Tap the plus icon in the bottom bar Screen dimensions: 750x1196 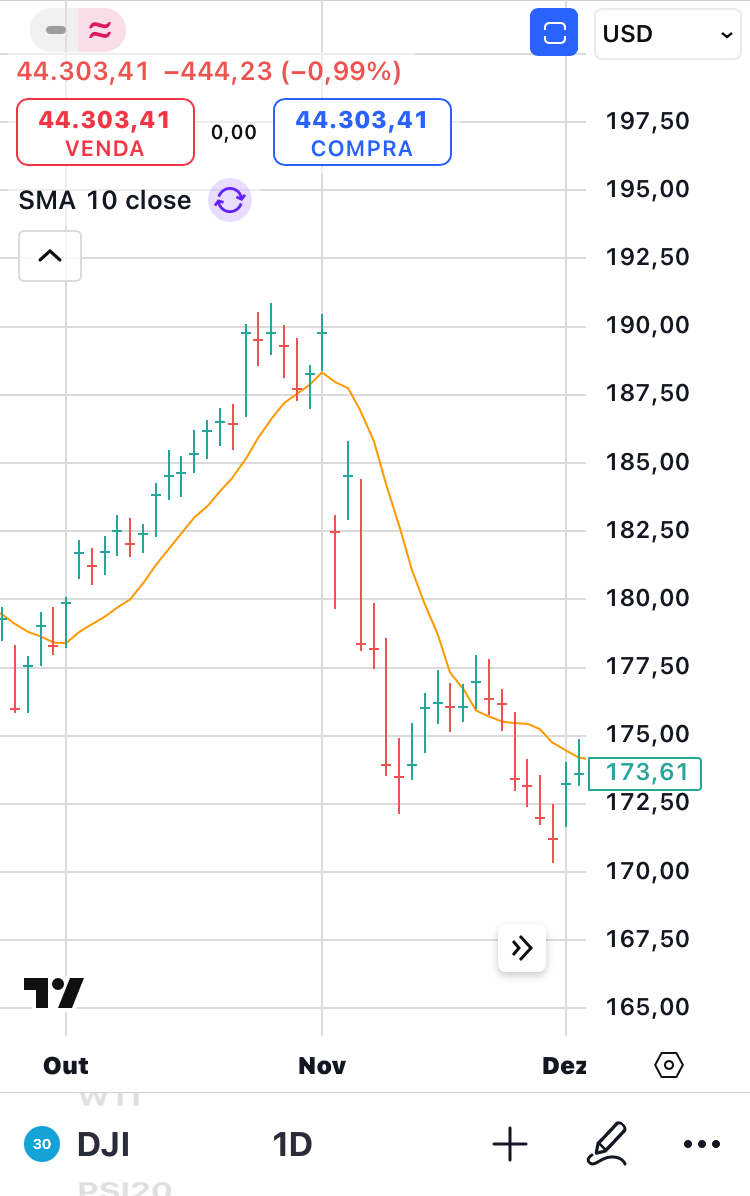(x=510, y=1144)
